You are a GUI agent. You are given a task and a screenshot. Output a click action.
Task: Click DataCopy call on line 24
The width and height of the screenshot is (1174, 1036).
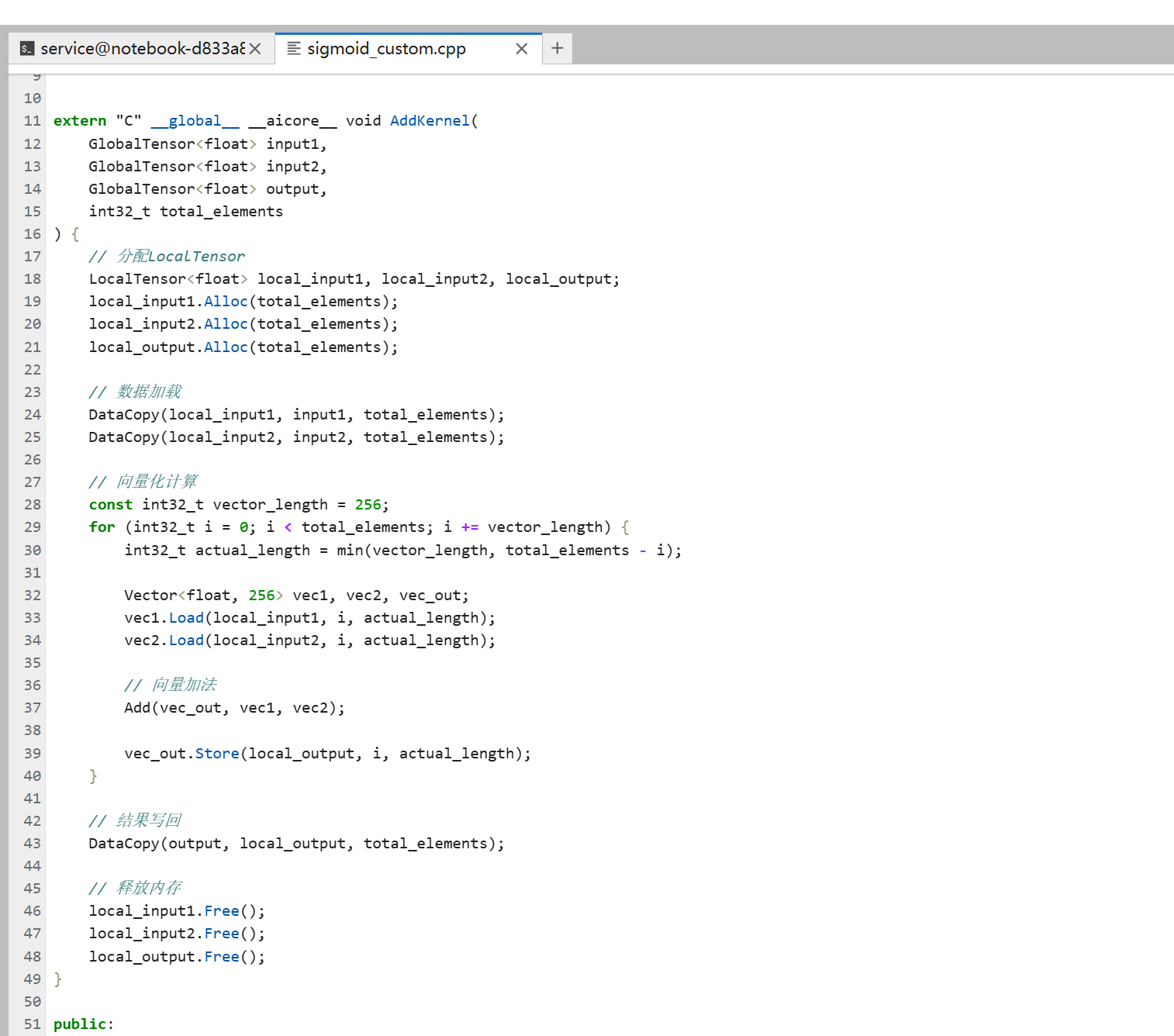296,415
